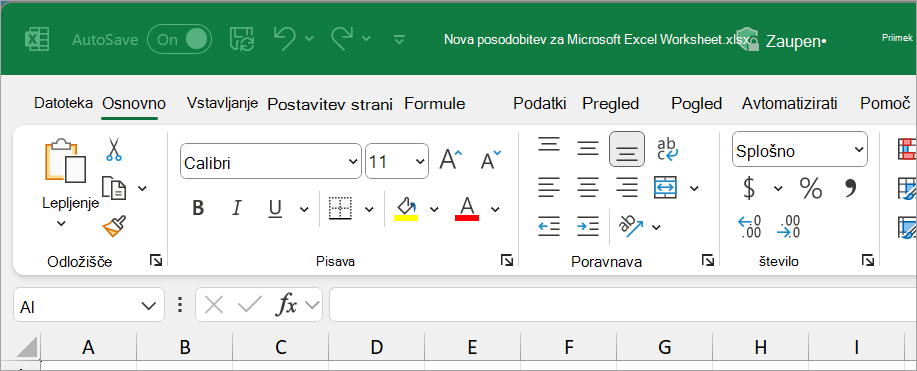The width and height of the screenshot is (917, 371).
Task: Open the Copy options dropdown arrow
Action: coord(142,188)
